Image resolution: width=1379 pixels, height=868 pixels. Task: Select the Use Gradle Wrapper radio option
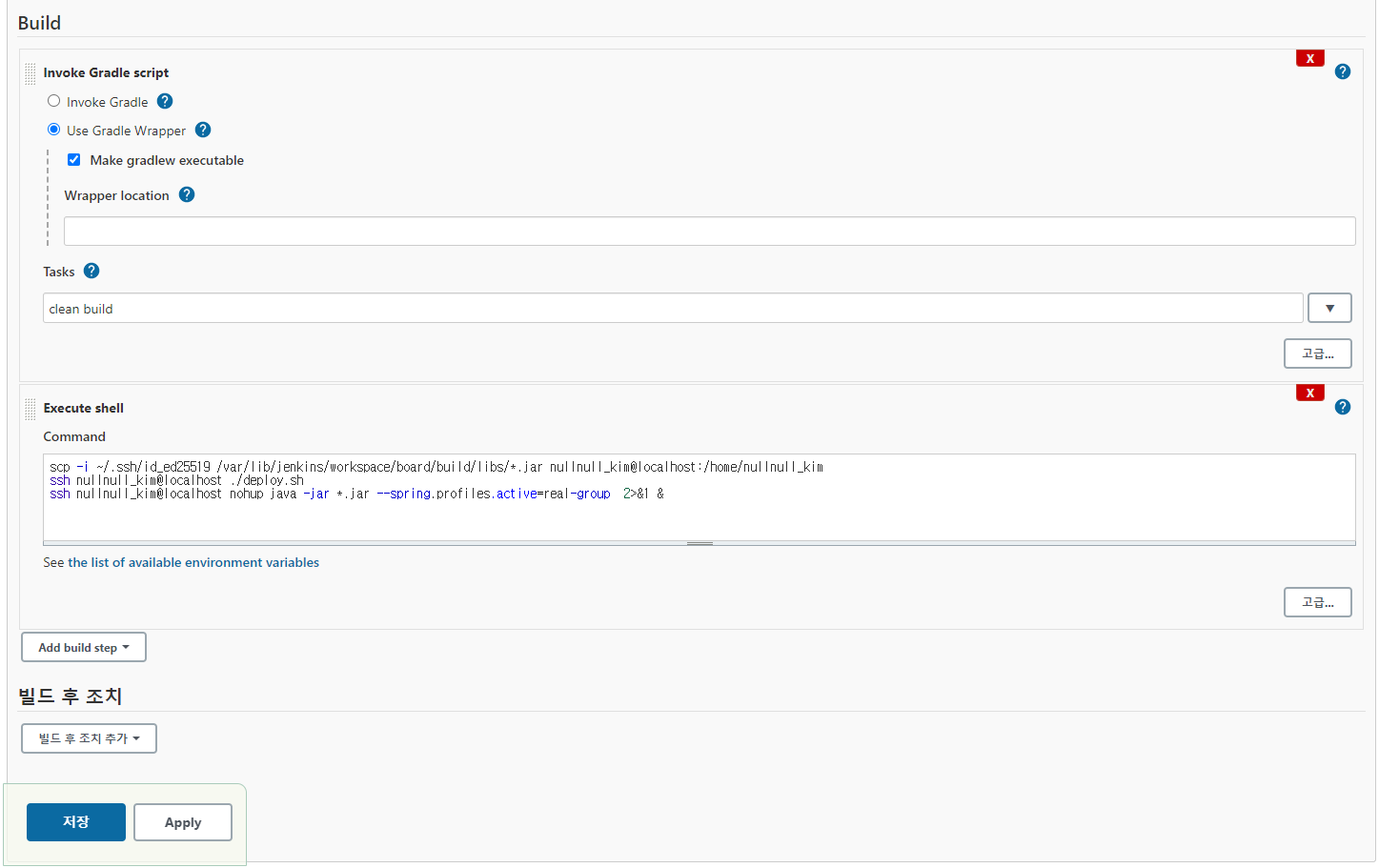(54, 130)
